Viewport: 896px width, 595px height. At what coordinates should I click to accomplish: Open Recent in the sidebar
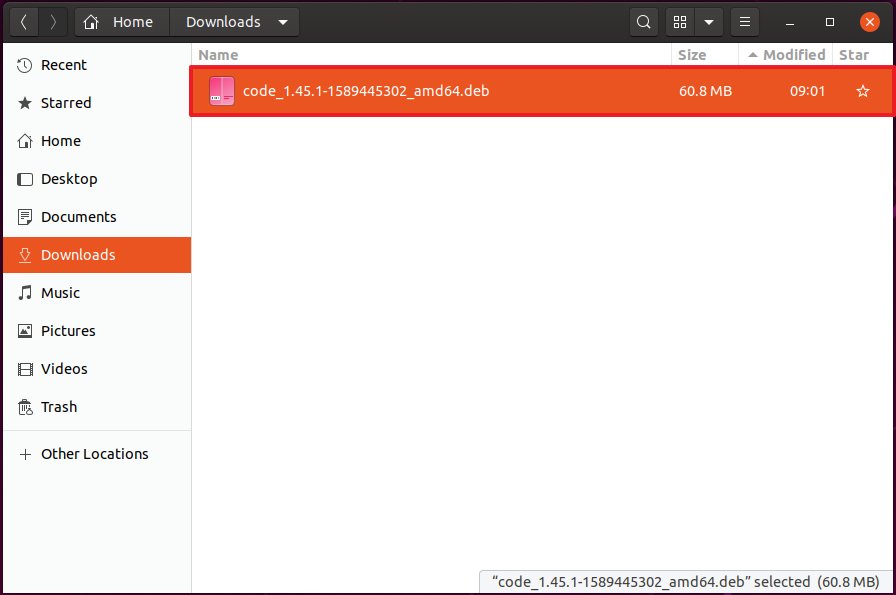97,65
